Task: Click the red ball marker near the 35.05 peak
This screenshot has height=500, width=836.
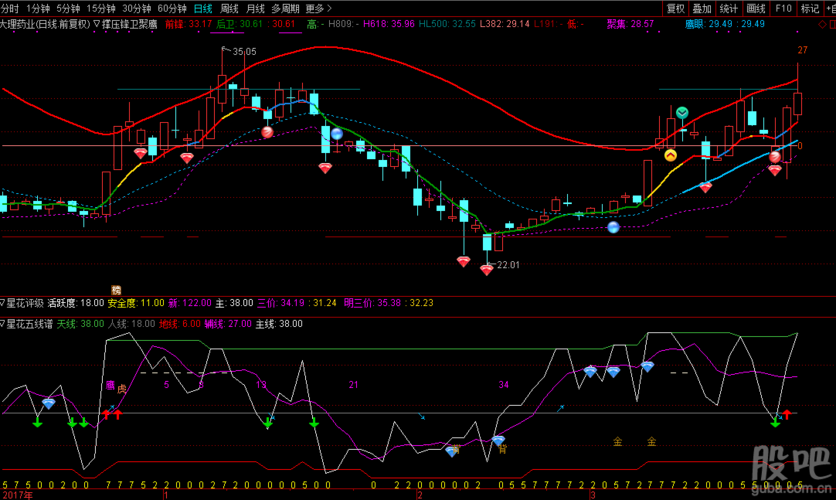Action: 267,132
